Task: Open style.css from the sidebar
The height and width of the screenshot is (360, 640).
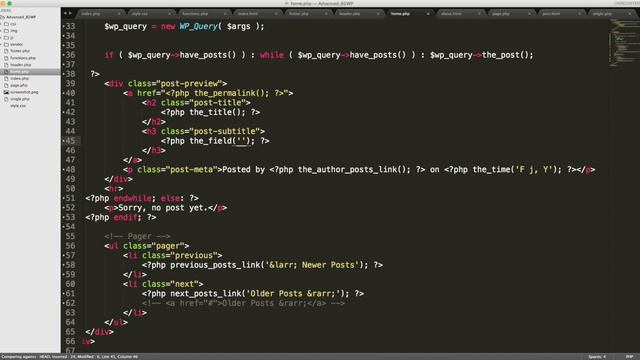Action: tap(18, 106)
